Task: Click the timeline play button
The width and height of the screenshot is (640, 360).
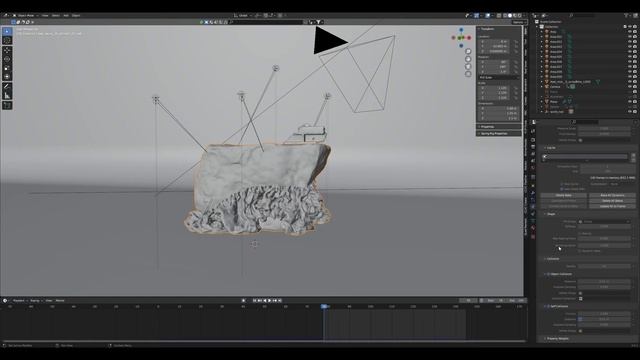Action: 270,300
